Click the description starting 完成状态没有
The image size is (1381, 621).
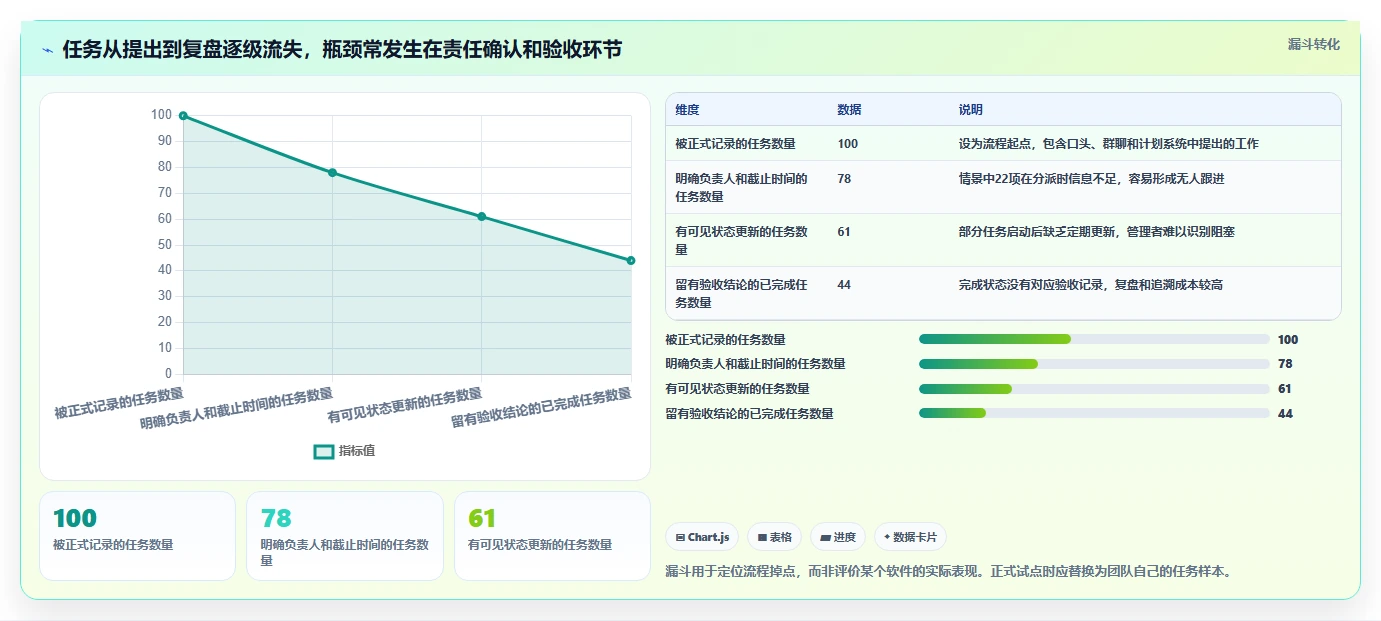(x=1090, y=285)
